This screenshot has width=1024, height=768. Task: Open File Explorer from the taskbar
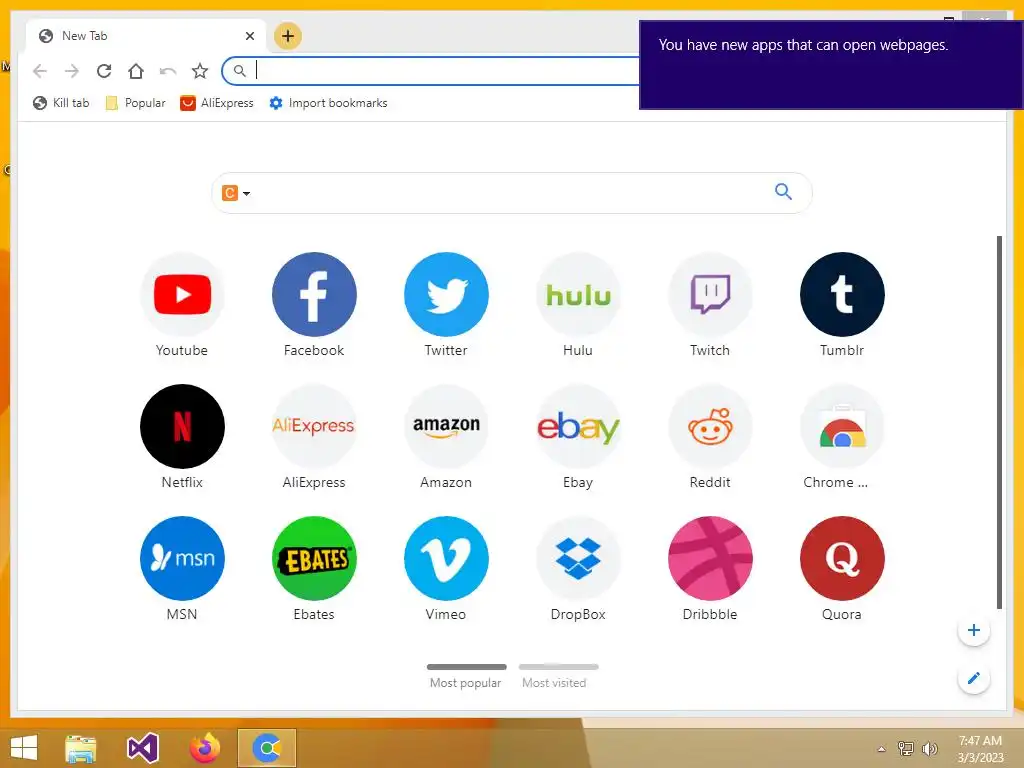(81, 748)
